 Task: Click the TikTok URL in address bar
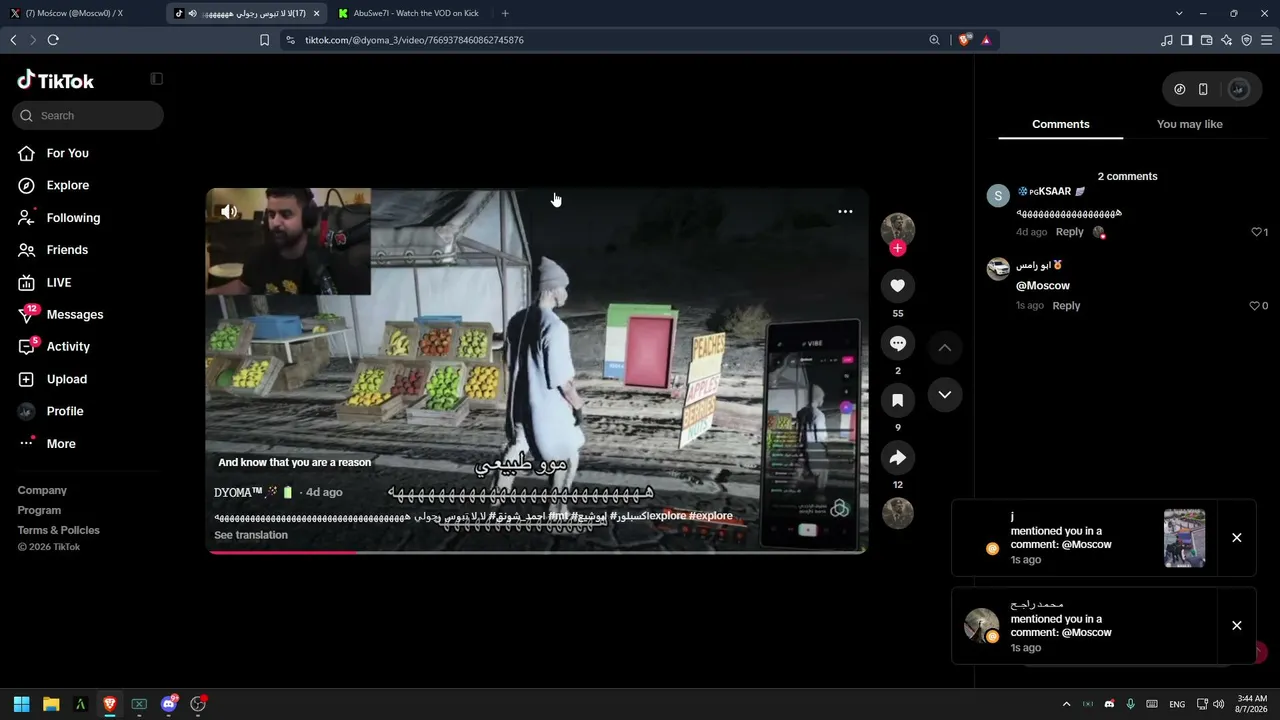pyautogui.click(x=414, y=40)
